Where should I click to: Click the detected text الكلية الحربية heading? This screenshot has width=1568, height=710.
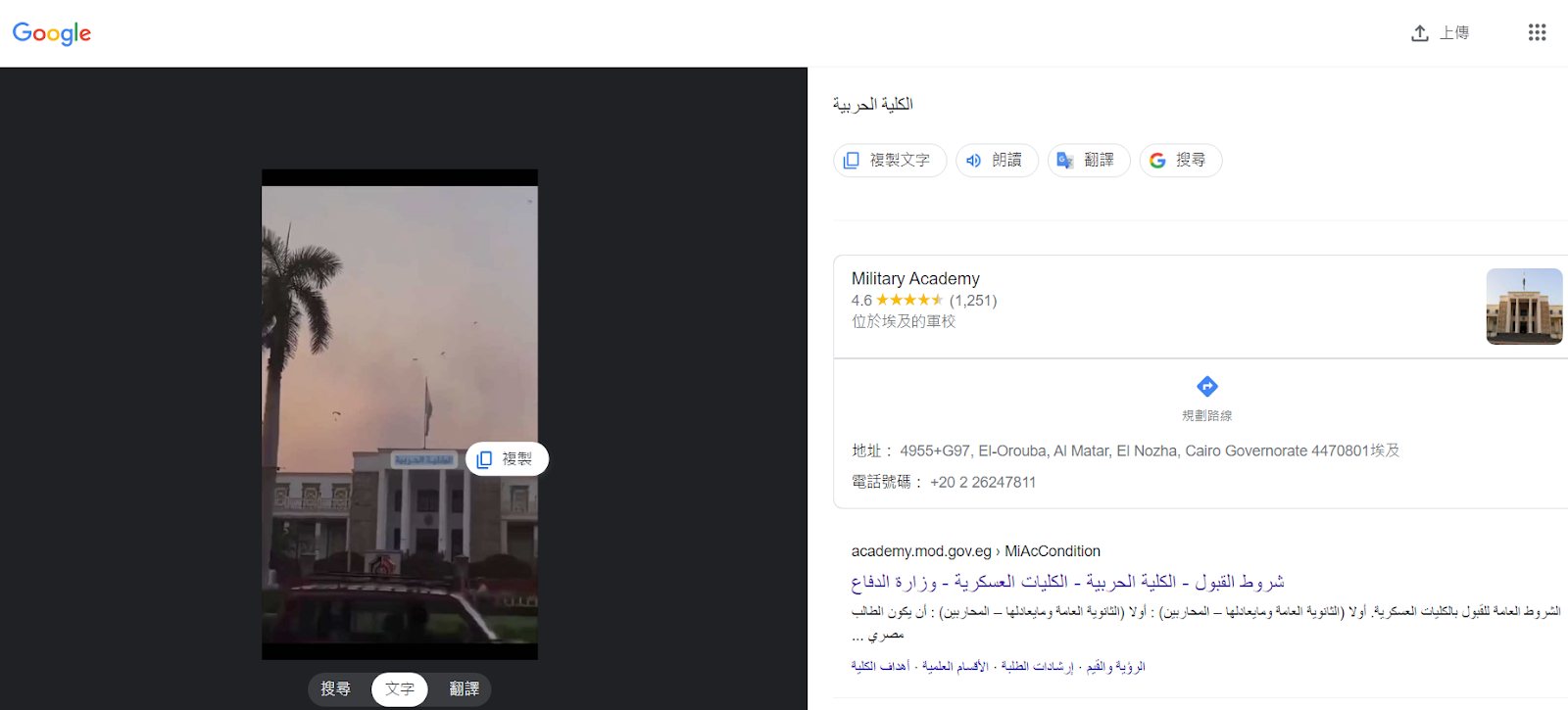[873, 104]
